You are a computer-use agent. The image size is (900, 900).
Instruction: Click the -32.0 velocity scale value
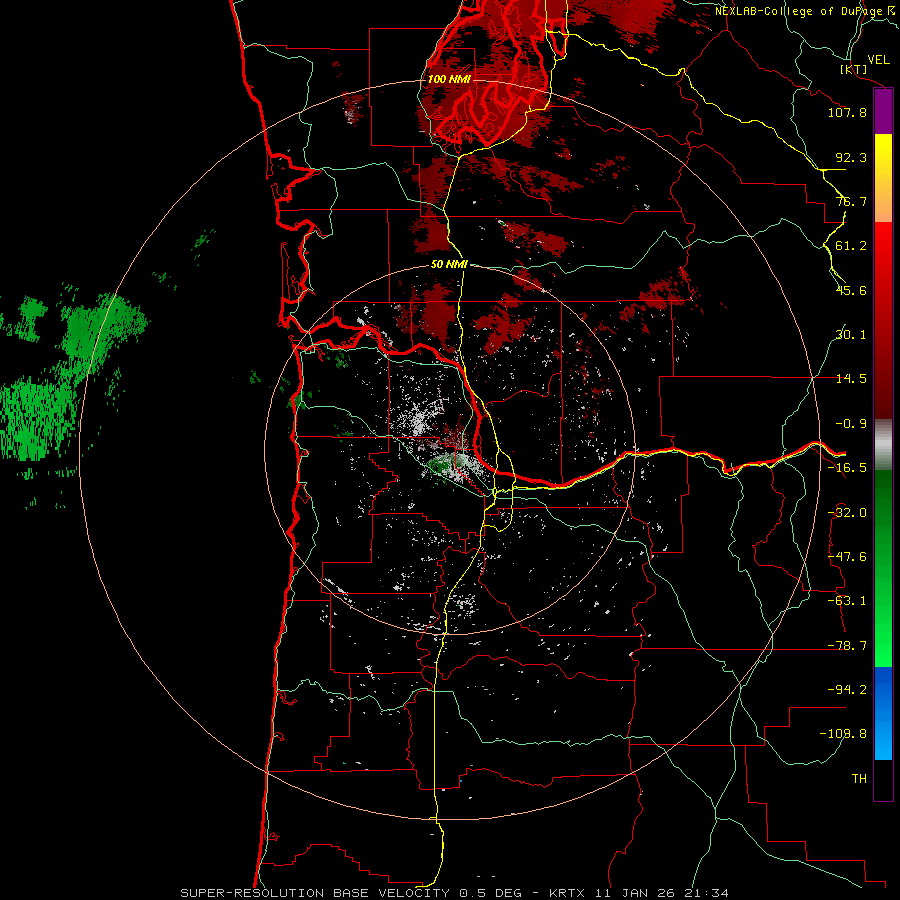[x=847, y=513]
